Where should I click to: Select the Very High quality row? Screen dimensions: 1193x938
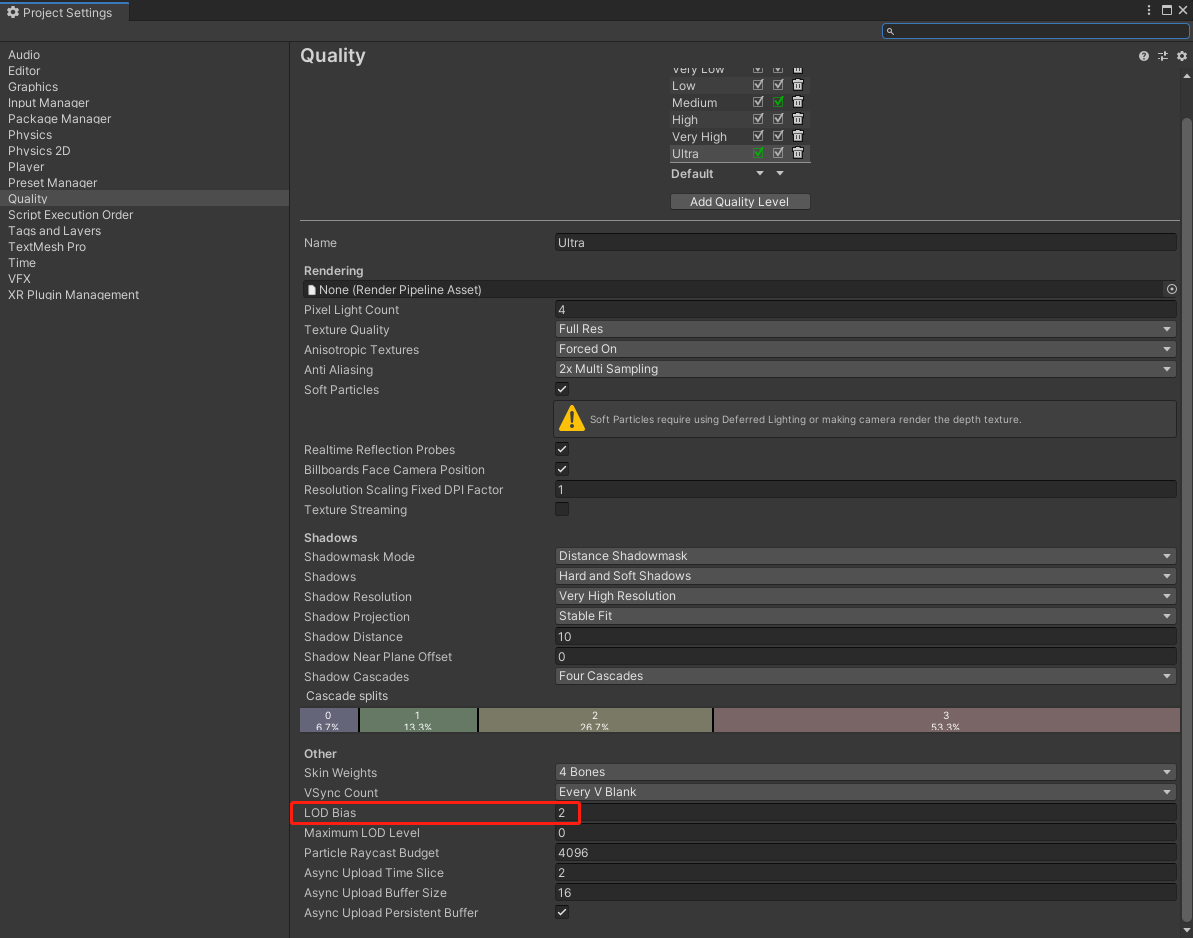pyautogui.click(x=699, y=137)
